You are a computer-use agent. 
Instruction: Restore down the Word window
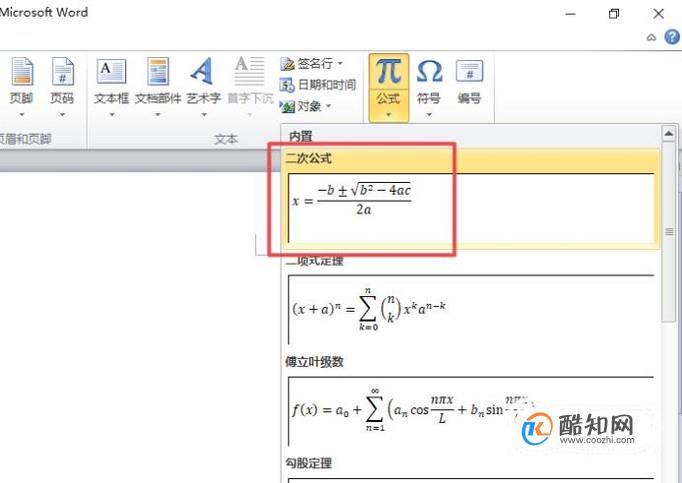[x=614, y=14]
